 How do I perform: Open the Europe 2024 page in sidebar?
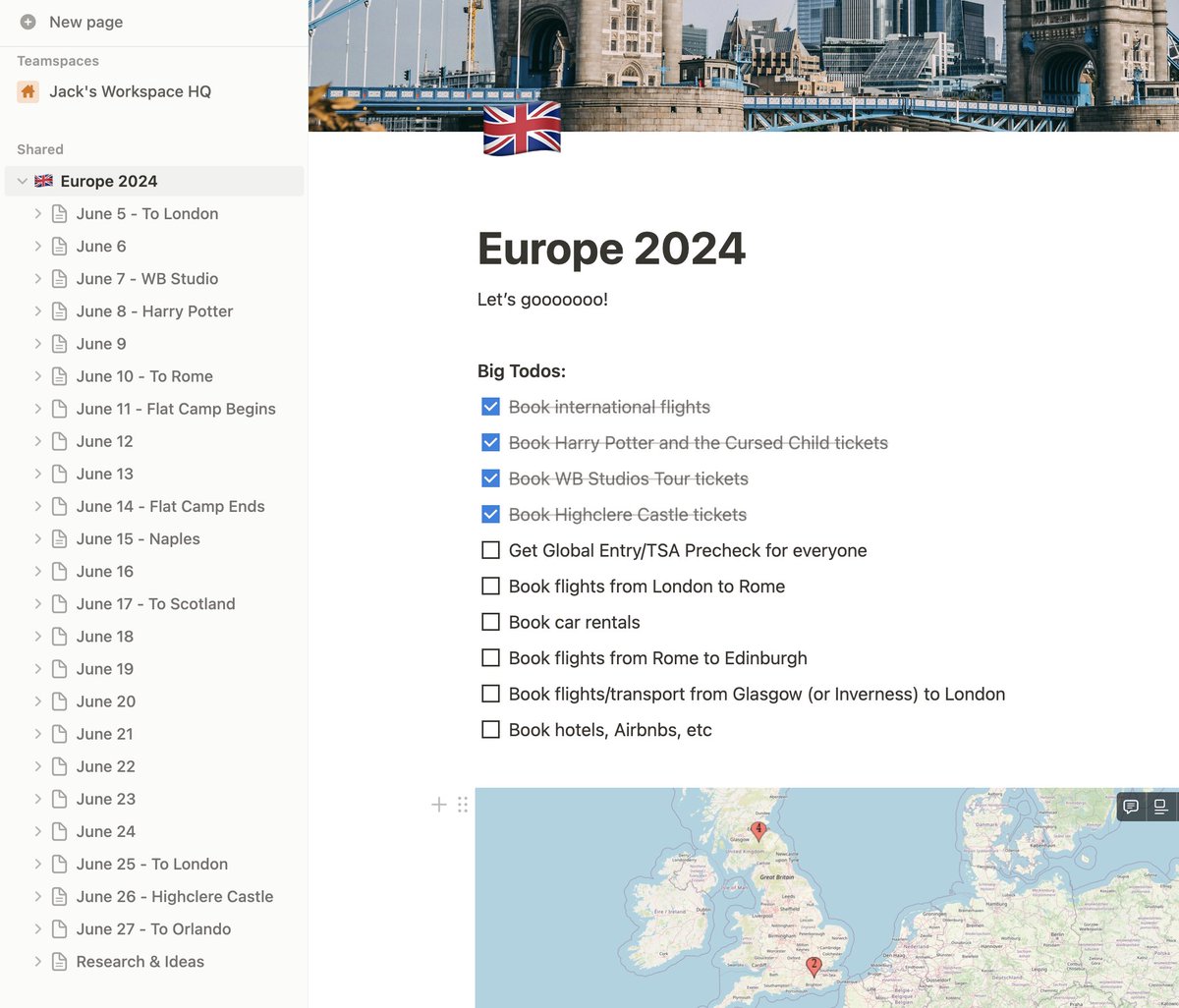109,181
